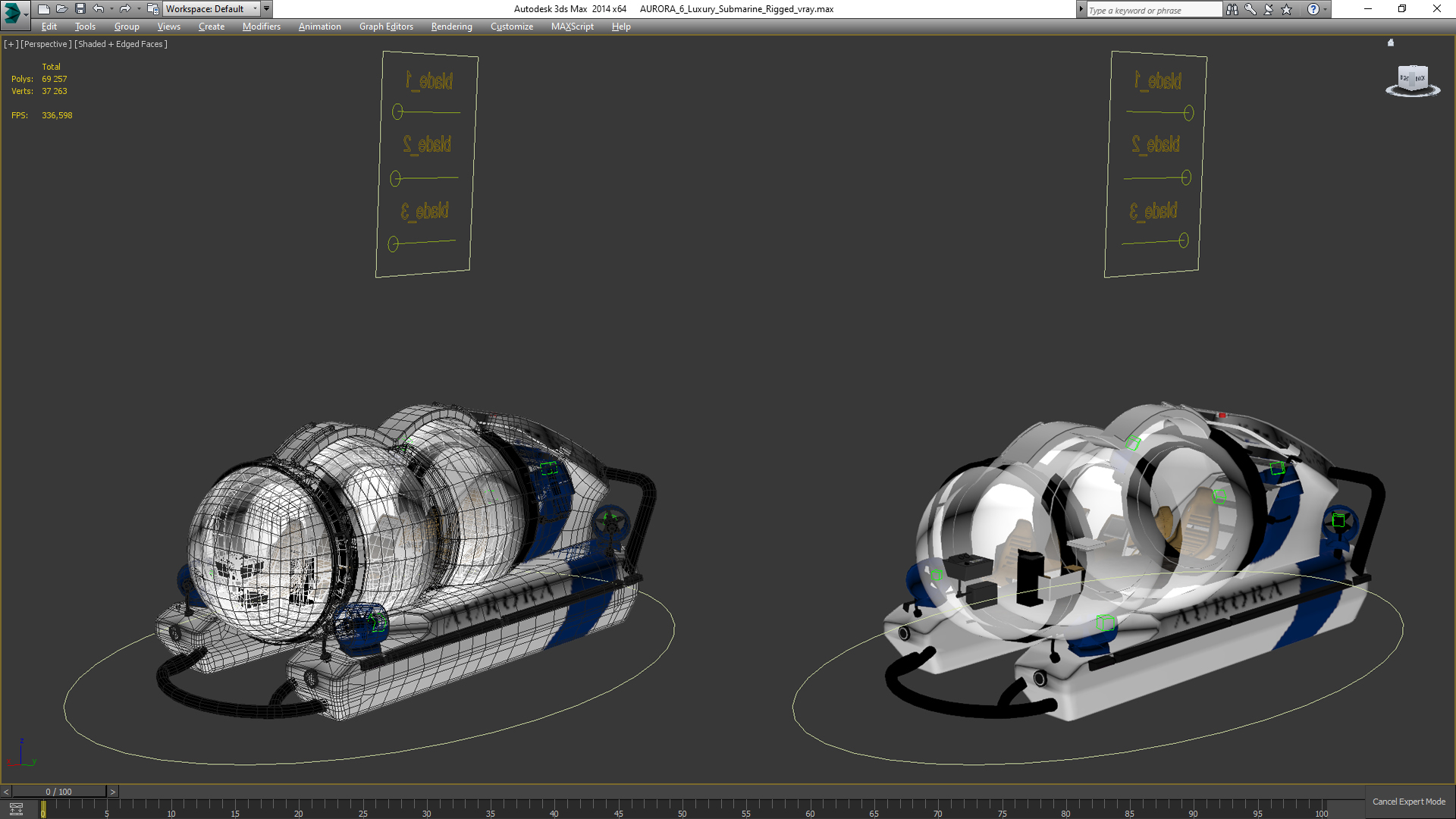Click the [Perspective] viewport label
The height and width of the screenshot is (819, 1456).
[45, 44]
